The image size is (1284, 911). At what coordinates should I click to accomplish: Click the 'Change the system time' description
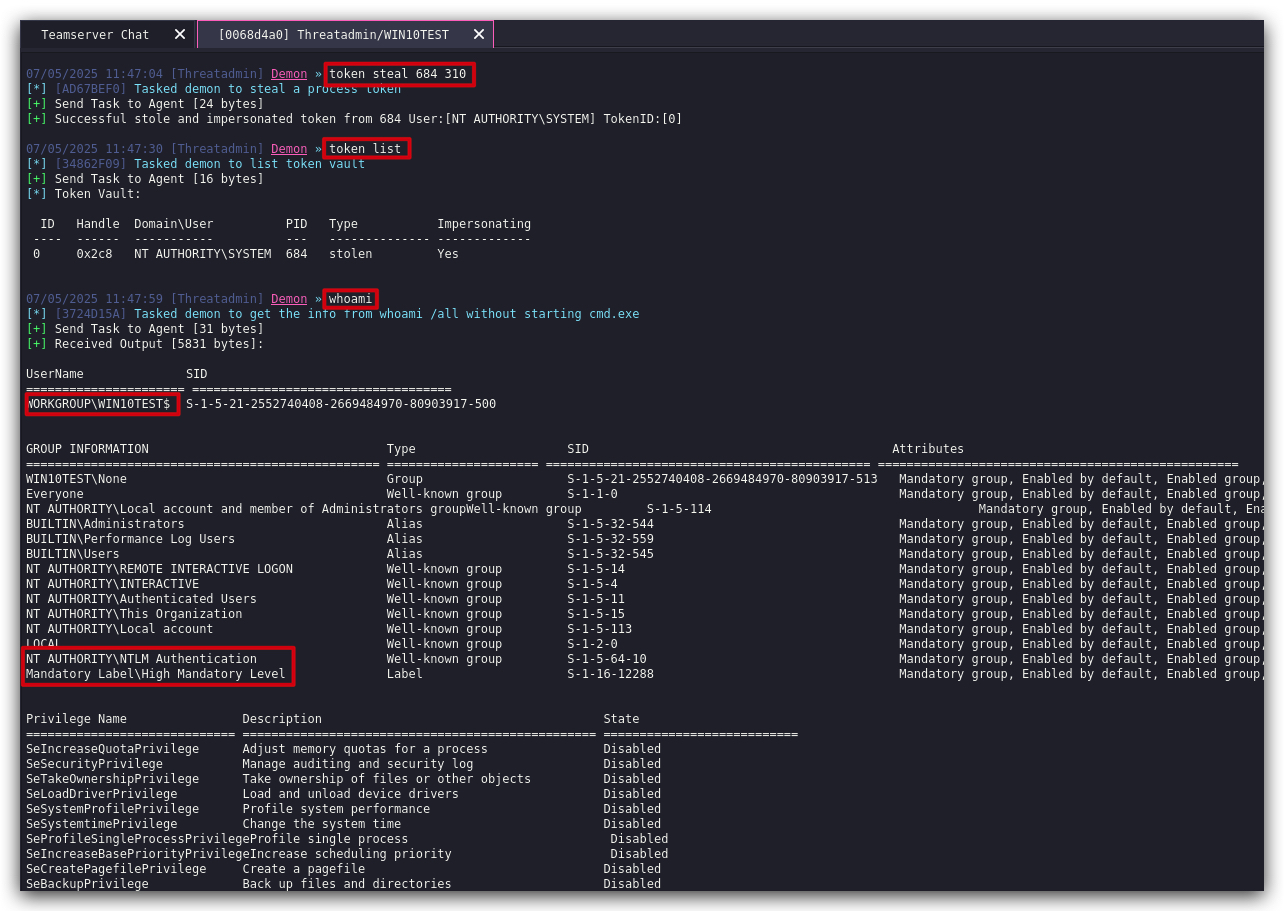tap(321, 824)
